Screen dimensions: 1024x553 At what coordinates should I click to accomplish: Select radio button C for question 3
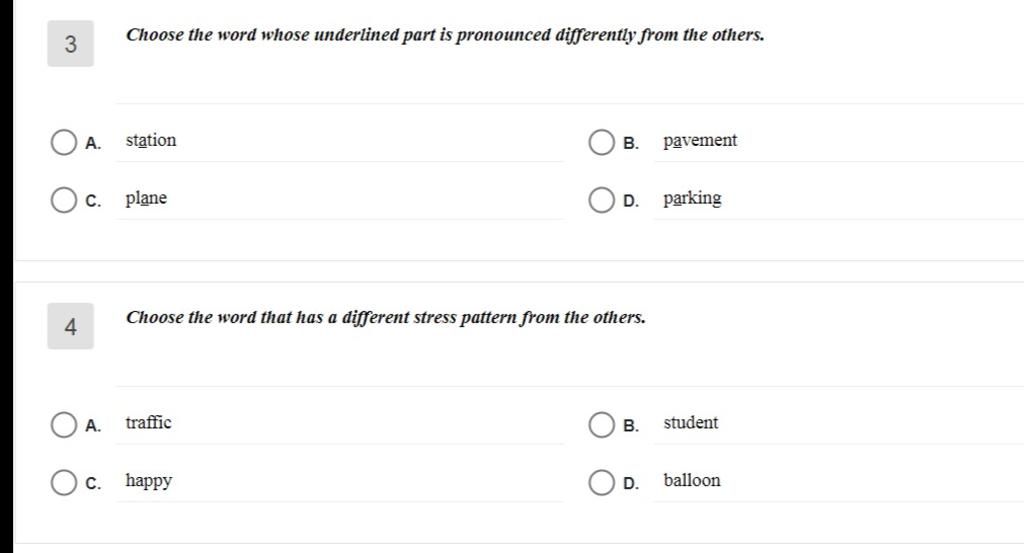click(x=63, y=200)
